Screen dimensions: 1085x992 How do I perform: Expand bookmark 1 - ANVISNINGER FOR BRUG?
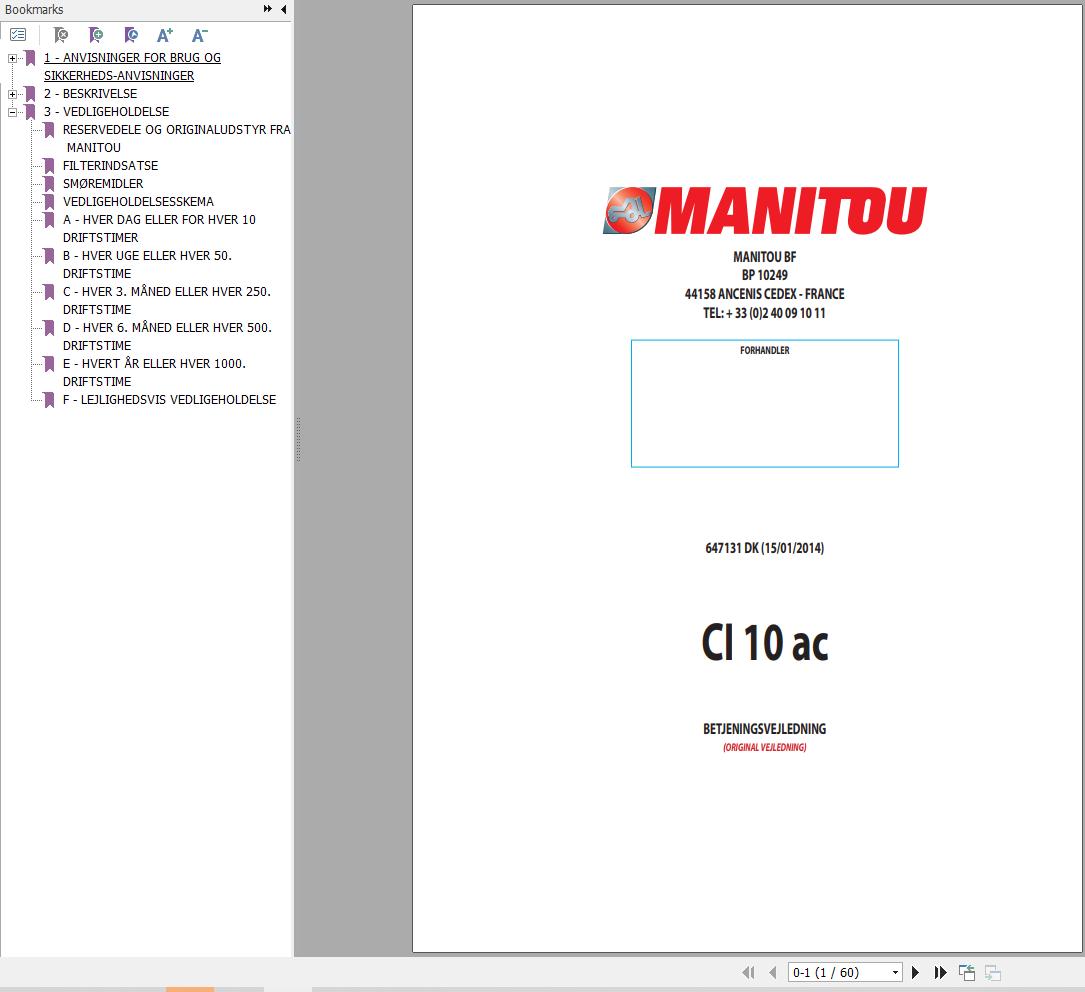click(12, 58)
